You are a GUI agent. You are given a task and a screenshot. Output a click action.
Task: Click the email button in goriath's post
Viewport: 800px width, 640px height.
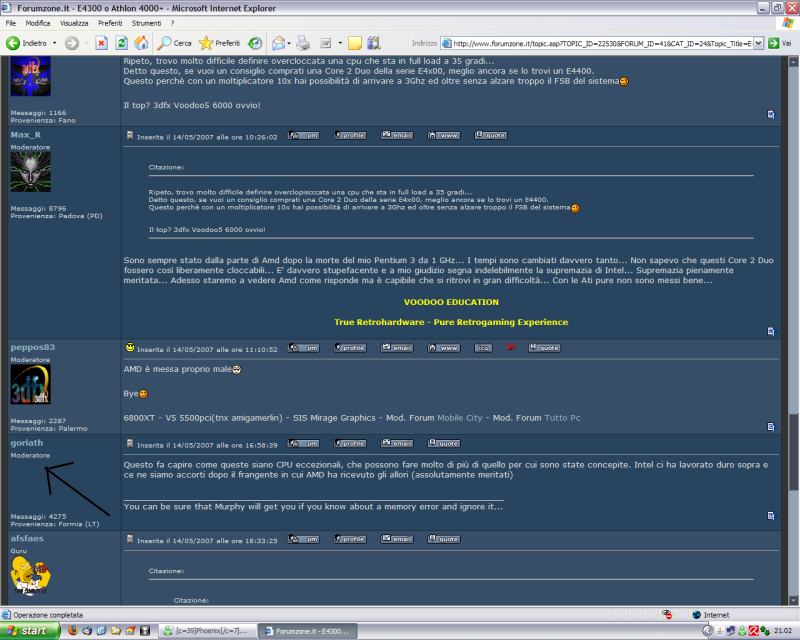[397, 443]
